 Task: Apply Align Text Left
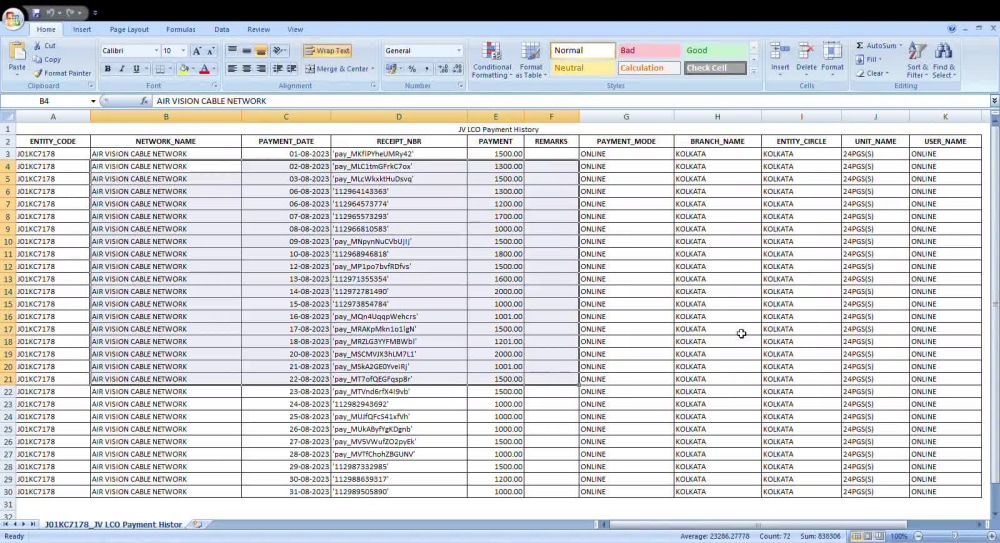232,68
